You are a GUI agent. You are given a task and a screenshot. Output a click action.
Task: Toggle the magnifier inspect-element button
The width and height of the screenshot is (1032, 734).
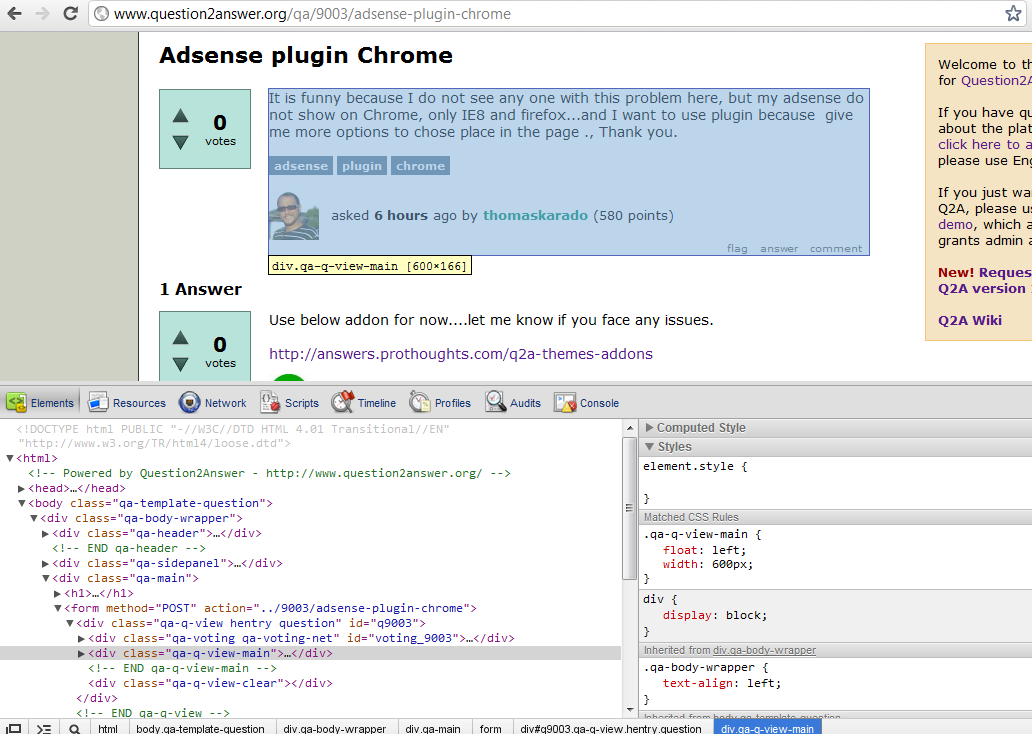coord(74,729)
